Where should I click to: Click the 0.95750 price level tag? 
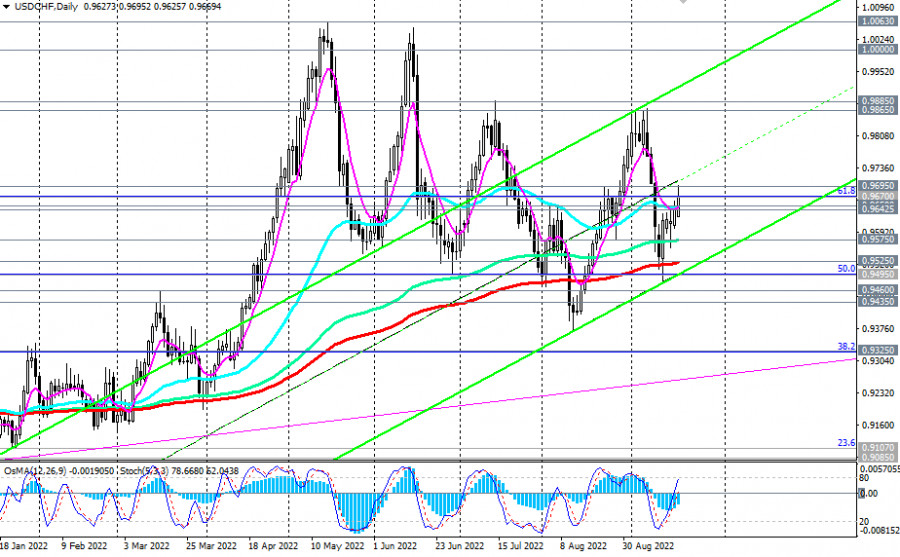pos(876,240)
